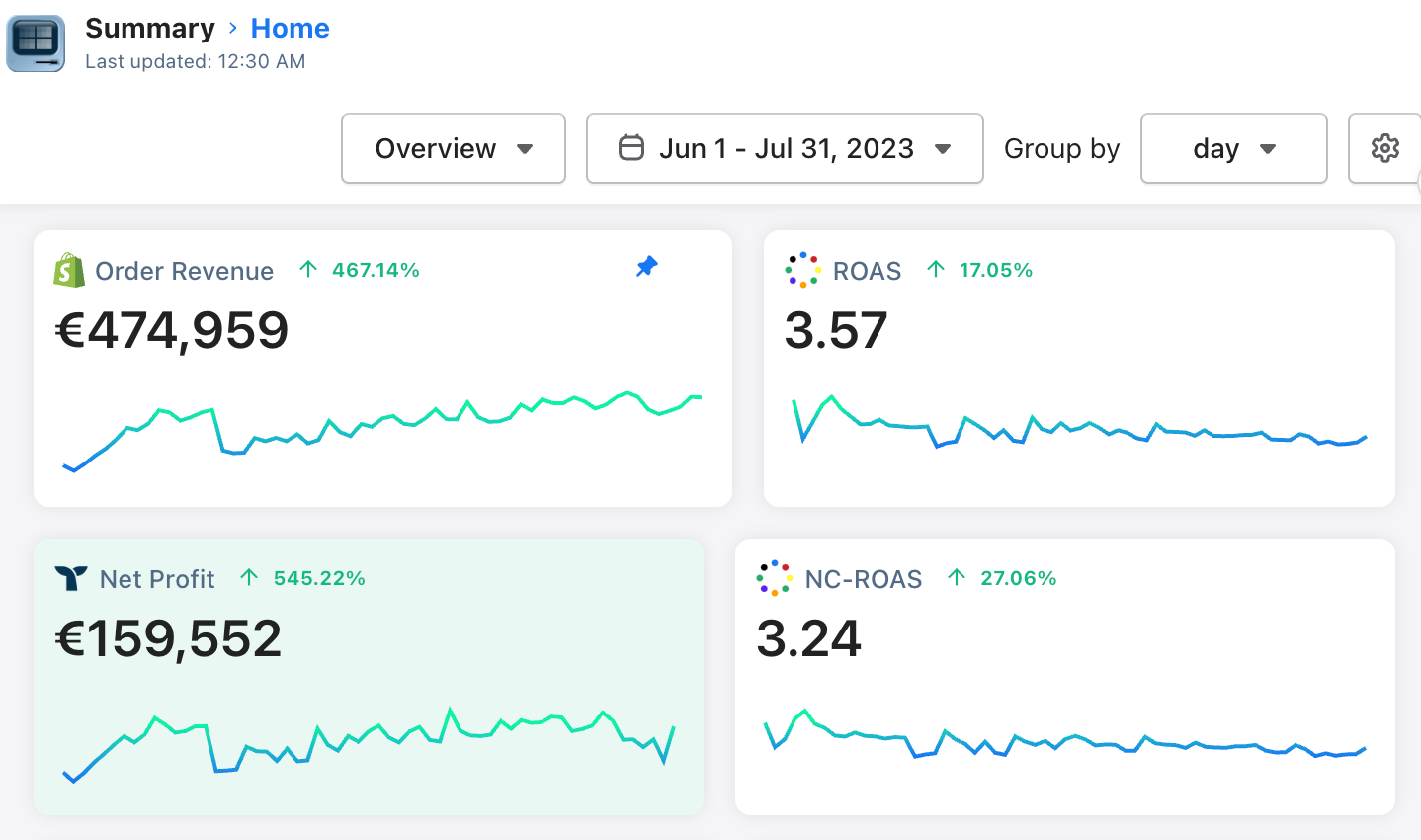Click the whale tail icon beside Net Profit
The width and height of the screenshot is (1421, 840).
[x=71, y=578]
